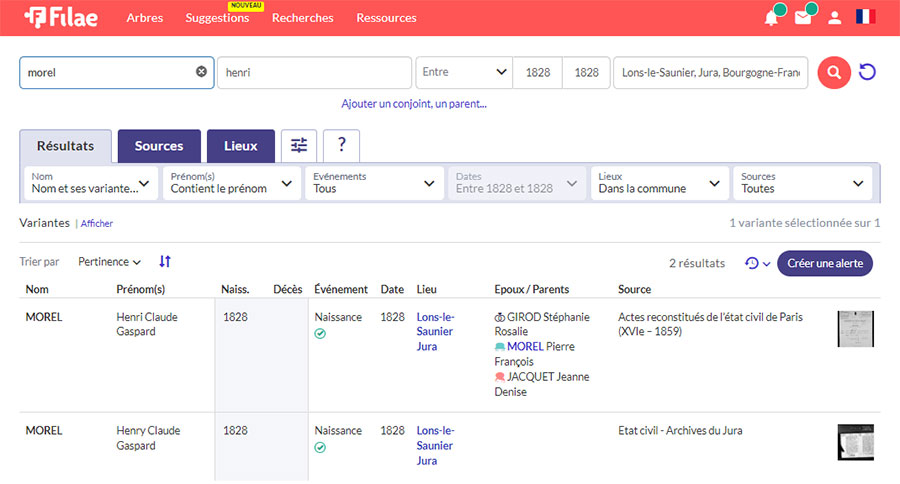Open the Pertinence sort dropdown

pyautogui.click(x=109, y=262)
